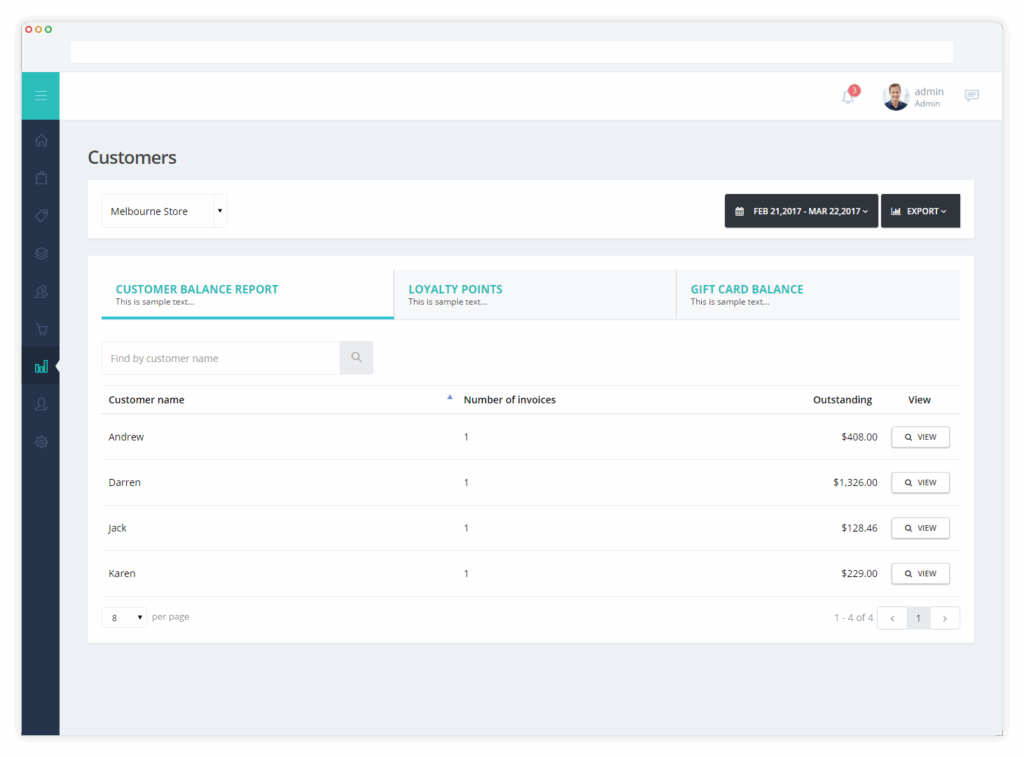Open the home icon in sidebar
Image resolution: width=1024 pixels, height=757 pixels.
(x=41, y=140)
